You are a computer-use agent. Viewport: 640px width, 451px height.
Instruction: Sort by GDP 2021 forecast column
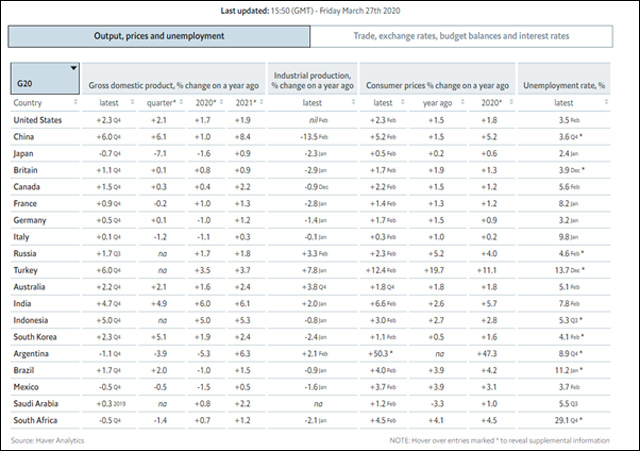245,102
